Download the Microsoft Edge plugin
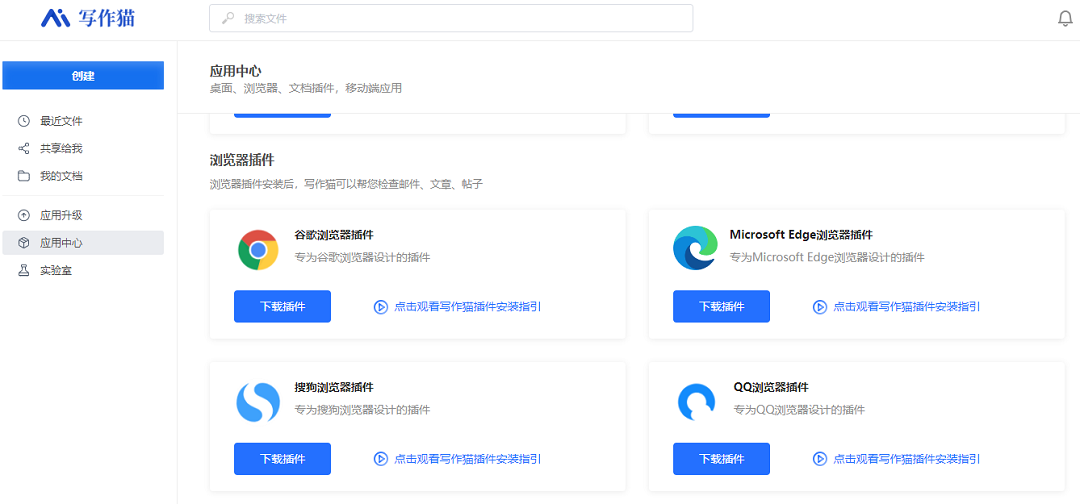Viewport: 1080px width, 504px height. (721, 306)
